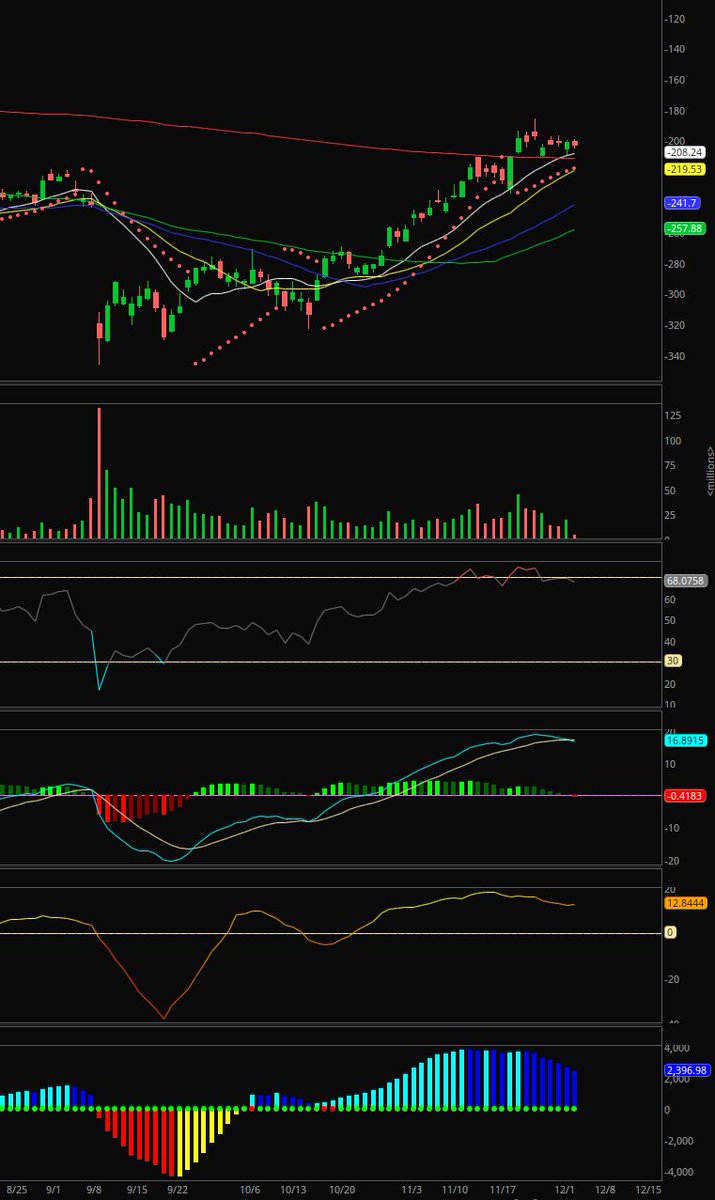Click the 30 oversold level label

coord(673,661)
